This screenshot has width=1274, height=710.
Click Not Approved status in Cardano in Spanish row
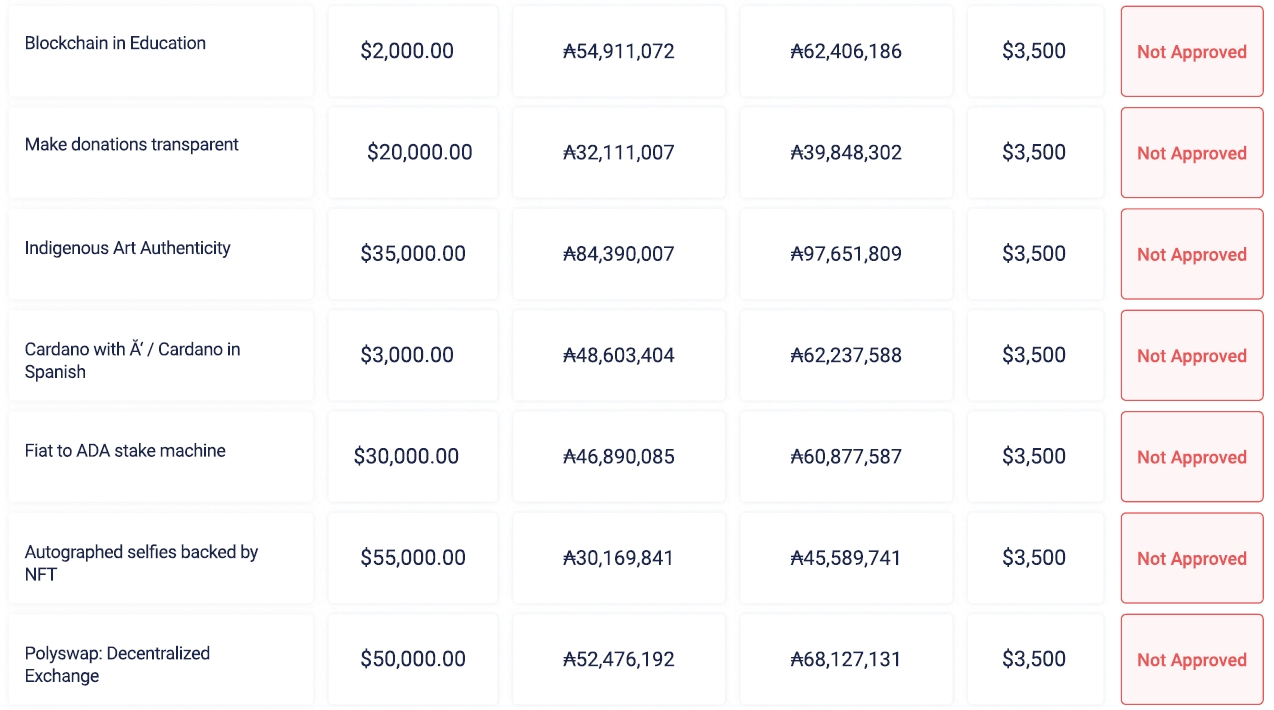pos(1191,356)
